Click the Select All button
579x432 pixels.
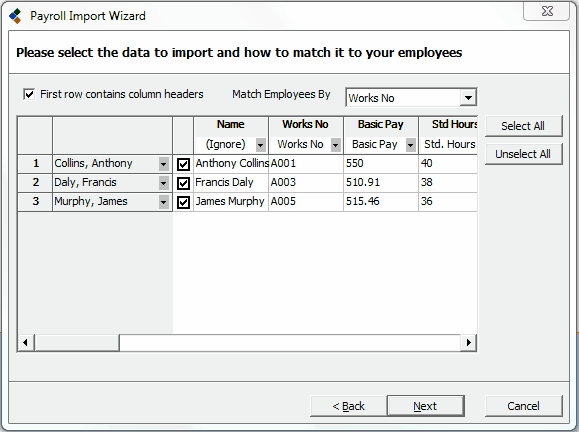523,126
